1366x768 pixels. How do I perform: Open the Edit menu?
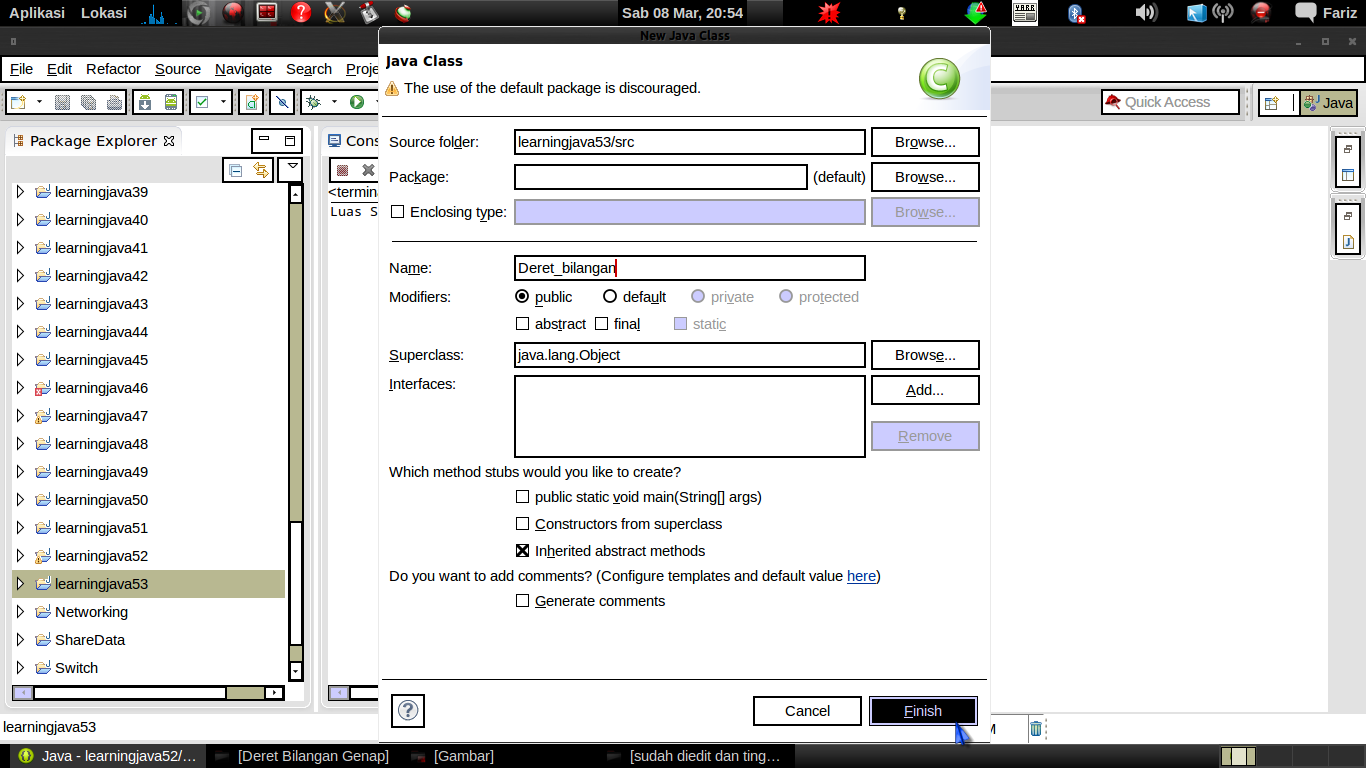tap(60, 69)
